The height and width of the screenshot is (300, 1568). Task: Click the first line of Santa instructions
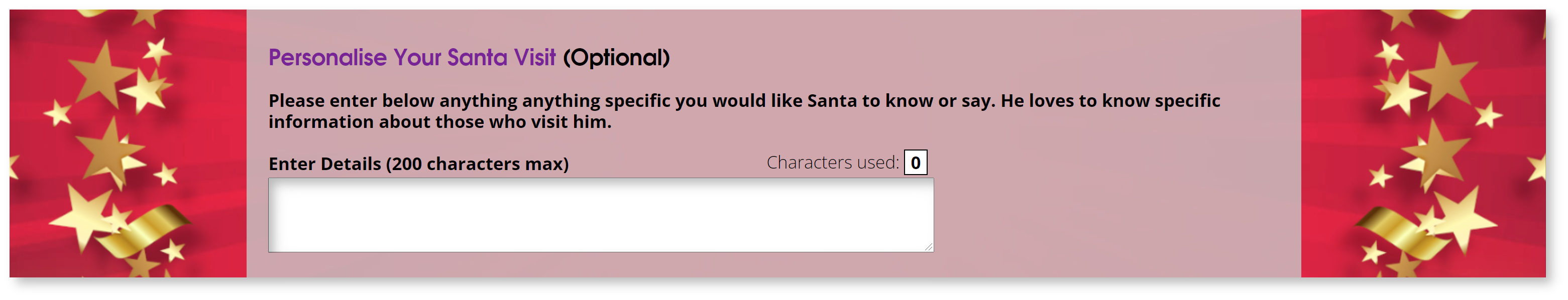click(x=744, y=100)
